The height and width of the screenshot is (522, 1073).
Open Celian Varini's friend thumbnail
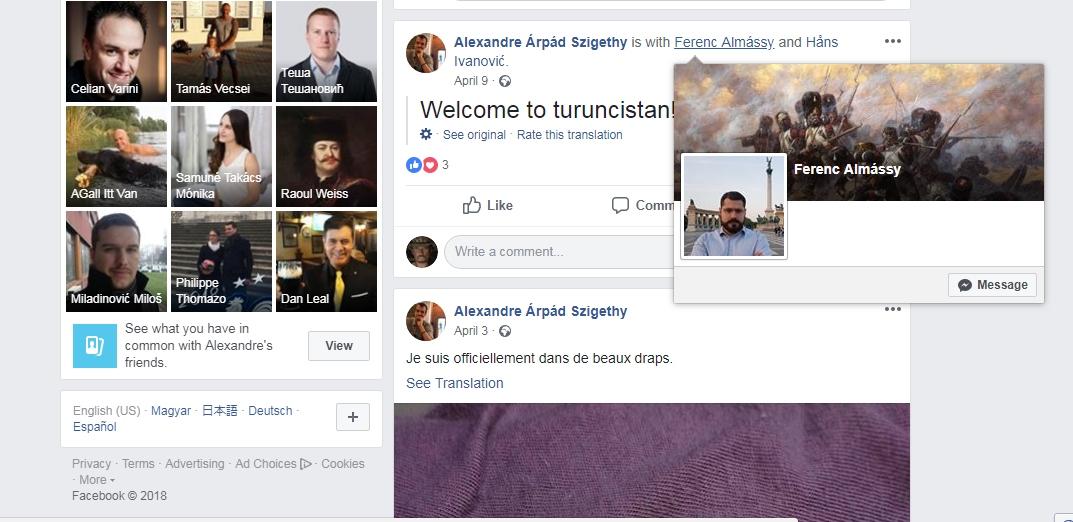(116, 51)
